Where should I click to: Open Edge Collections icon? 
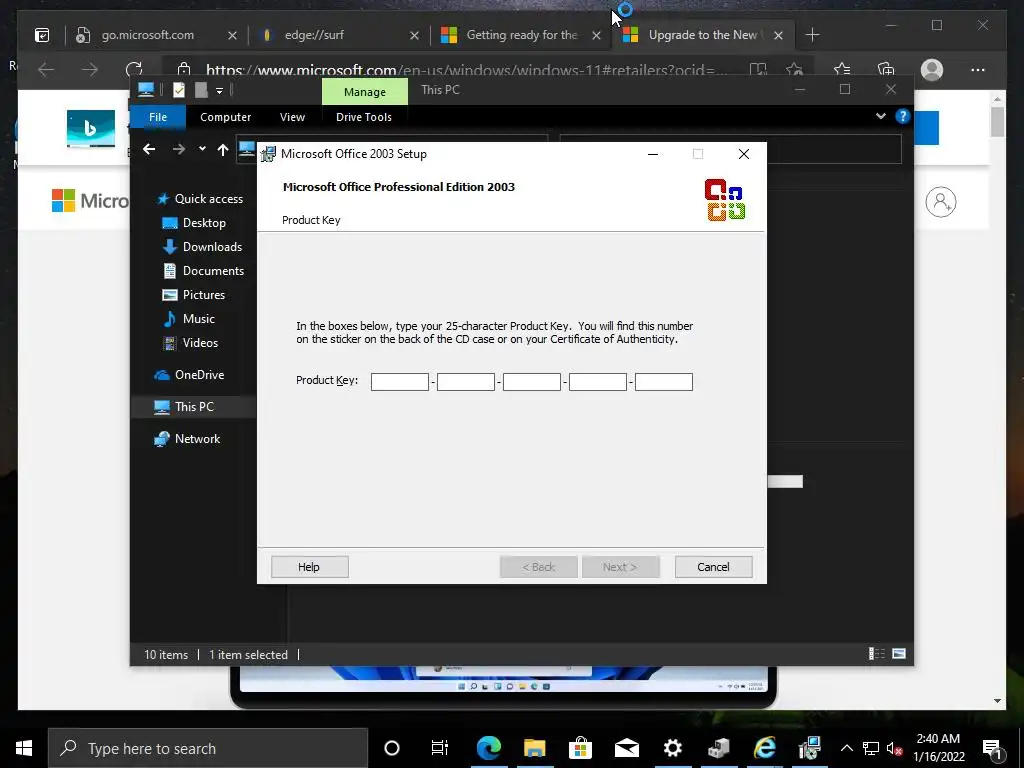pos(886,69)
